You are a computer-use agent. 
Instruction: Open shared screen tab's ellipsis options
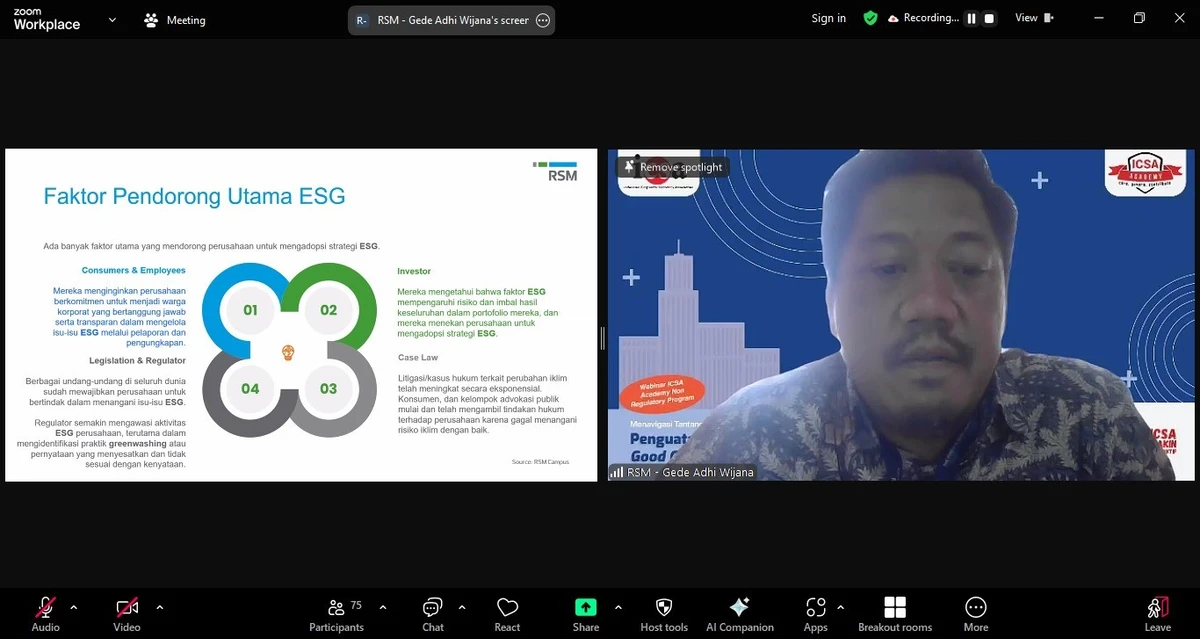[541, 19]
